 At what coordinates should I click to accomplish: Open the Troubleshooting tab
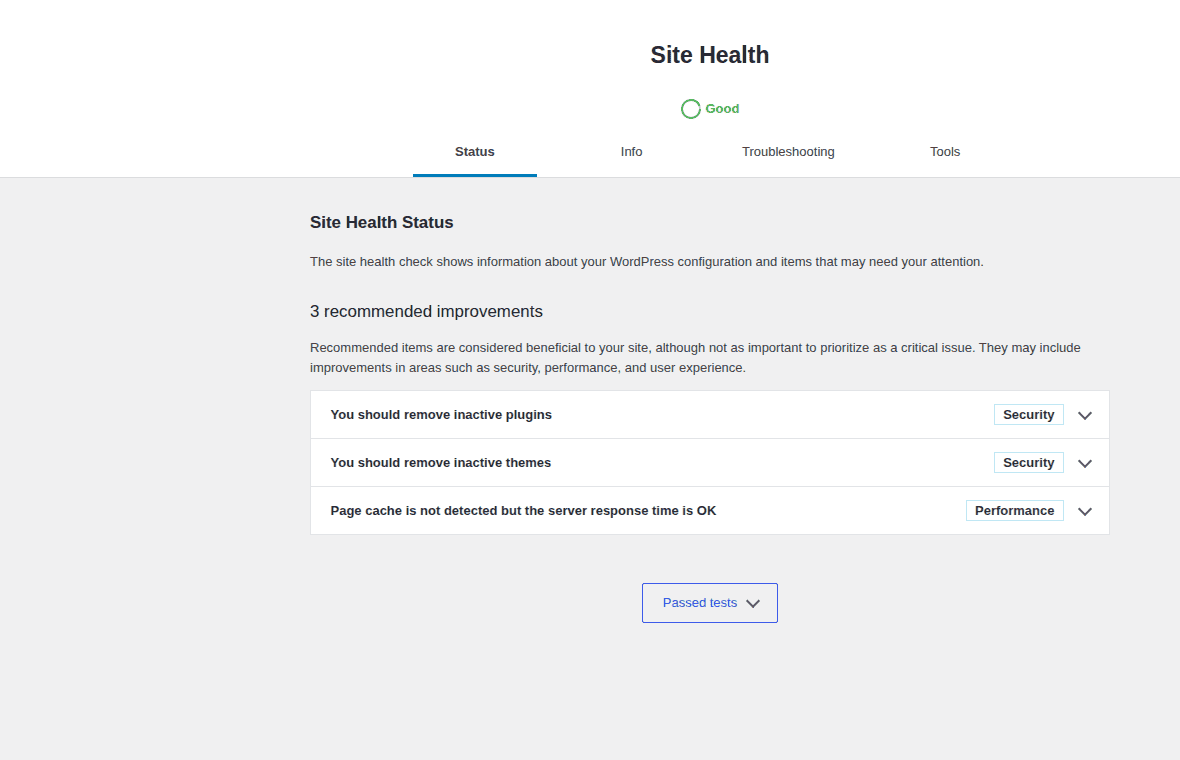point(788,152)
